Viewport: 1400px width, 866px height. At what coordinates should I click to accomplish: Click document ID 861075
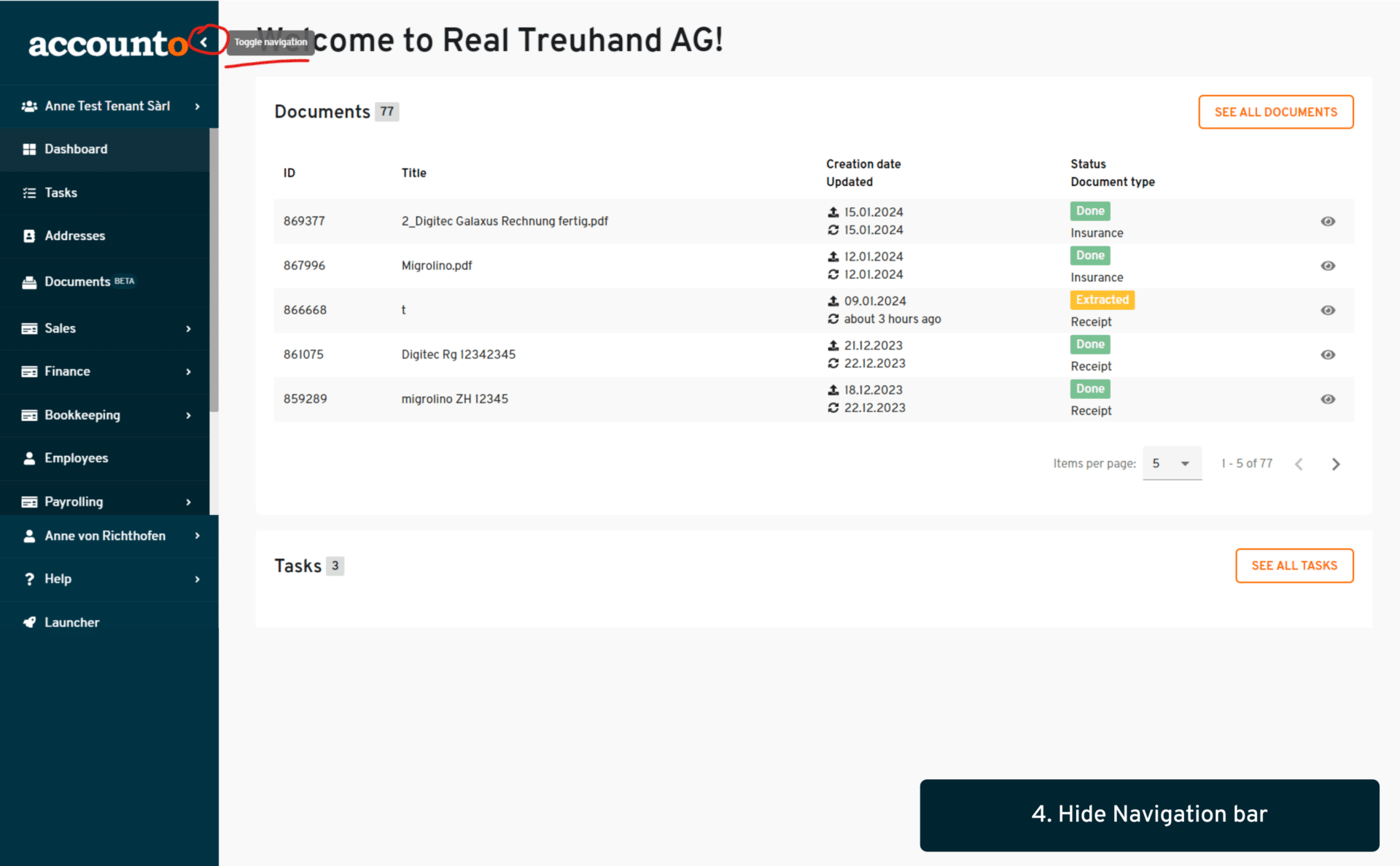pyautogui.click(x=303, y=355)
